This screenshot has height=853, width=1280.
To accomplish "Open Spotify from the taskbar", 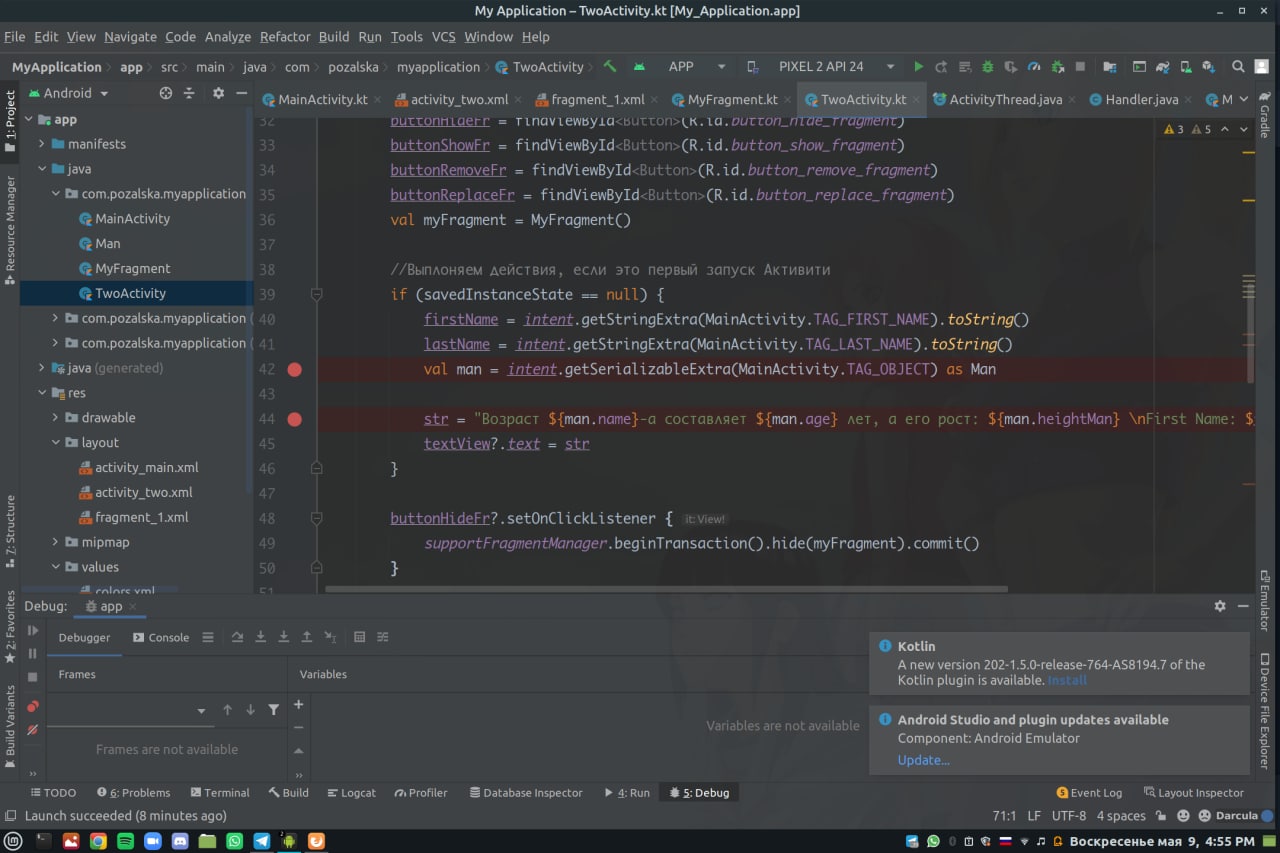I will click(125, 841).
